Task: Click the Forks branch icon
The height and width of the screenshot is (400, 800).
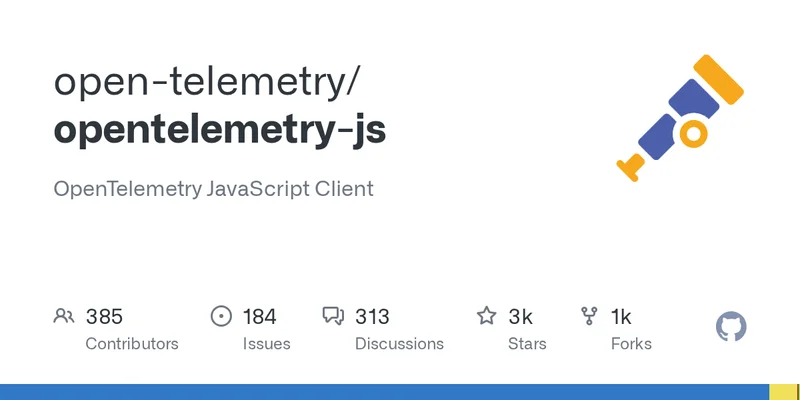Action: pyautogui.click(x=590, y=317)
